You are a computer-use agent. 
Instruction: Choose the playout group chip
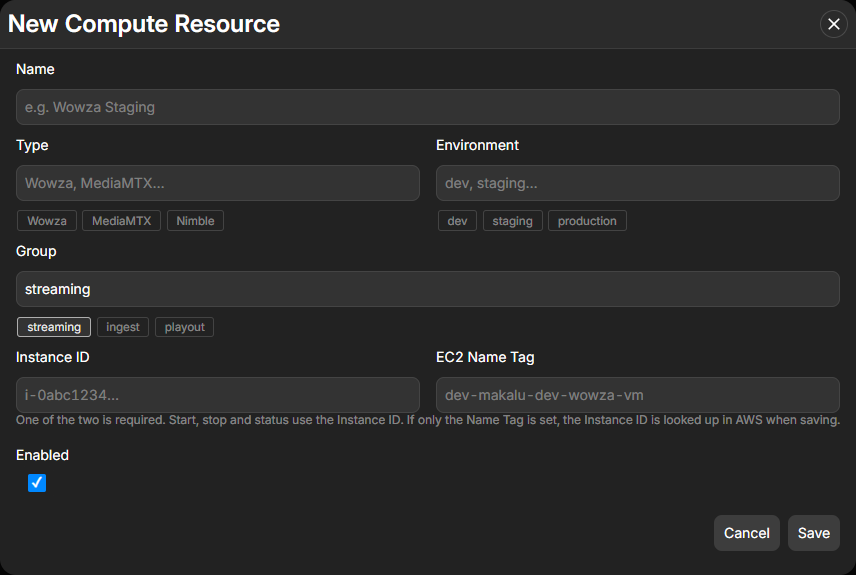[x=185, y=327]
